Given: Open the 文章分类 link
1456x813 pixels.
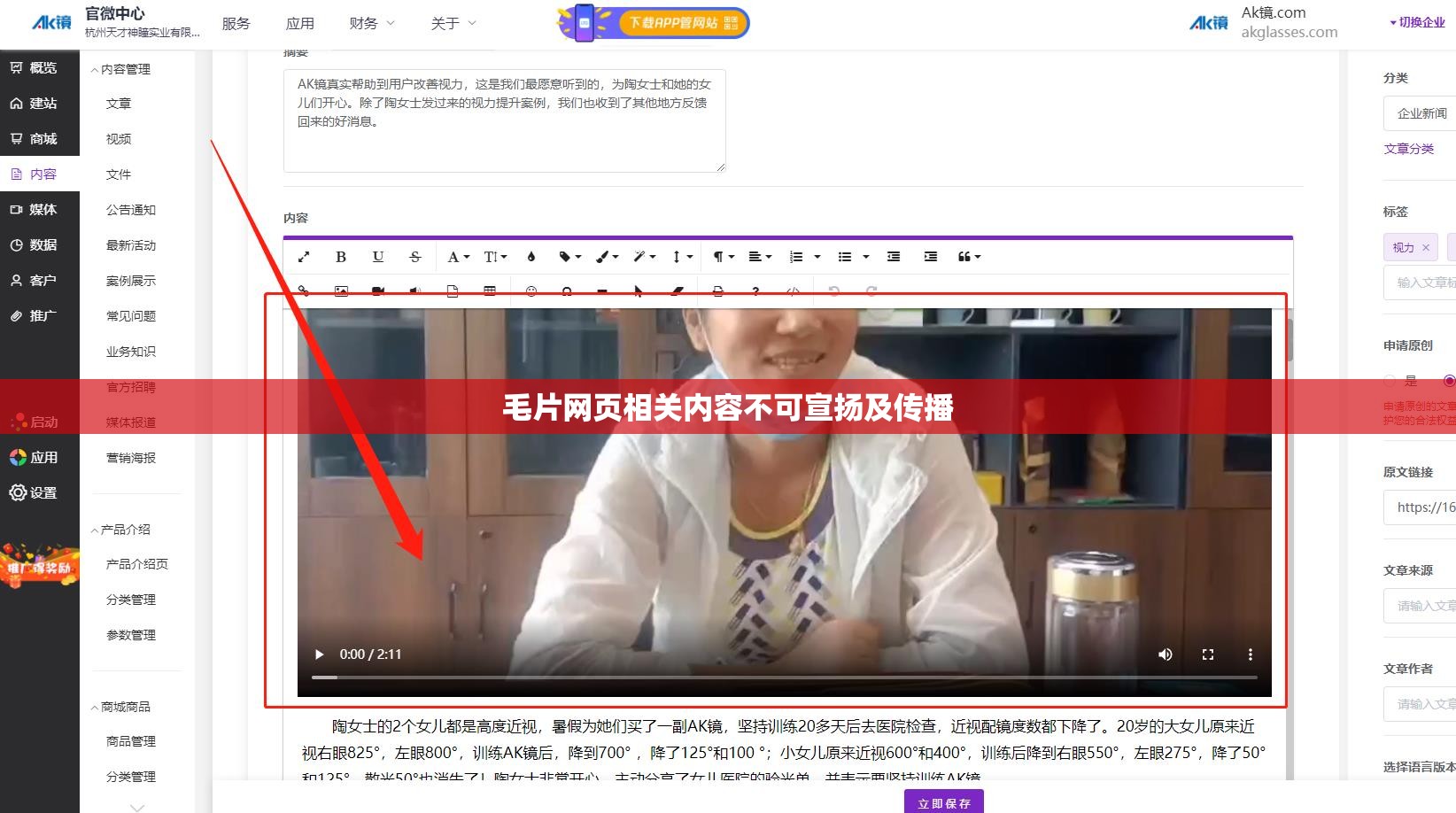Looking at the screenshot, I should coord(1409,149).
